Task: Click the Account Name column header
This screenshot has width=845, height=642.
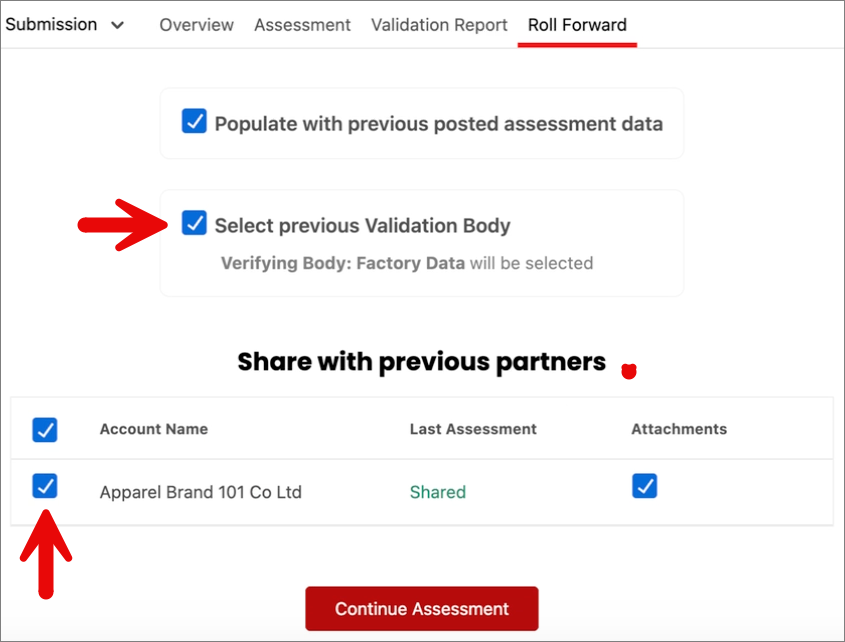Action: pyautogui.click(x=154, y=429)
